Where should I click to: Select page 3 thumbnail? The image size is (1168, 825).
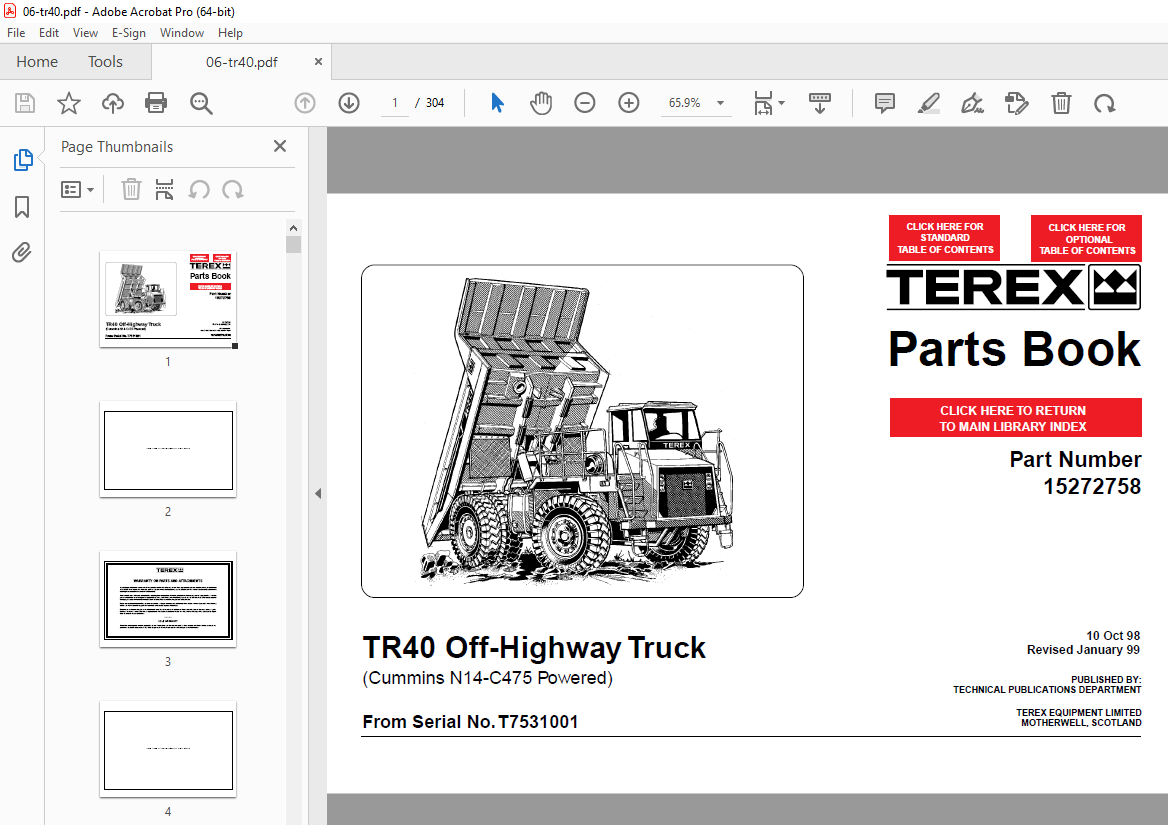coord(168,599)
